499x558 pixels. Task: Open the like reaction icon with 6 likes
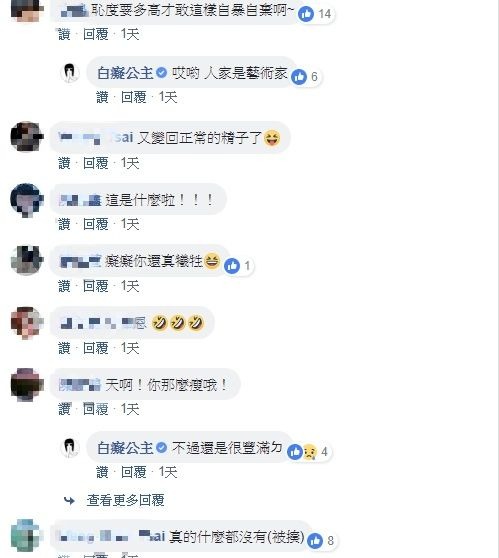(x=299, y=77)
